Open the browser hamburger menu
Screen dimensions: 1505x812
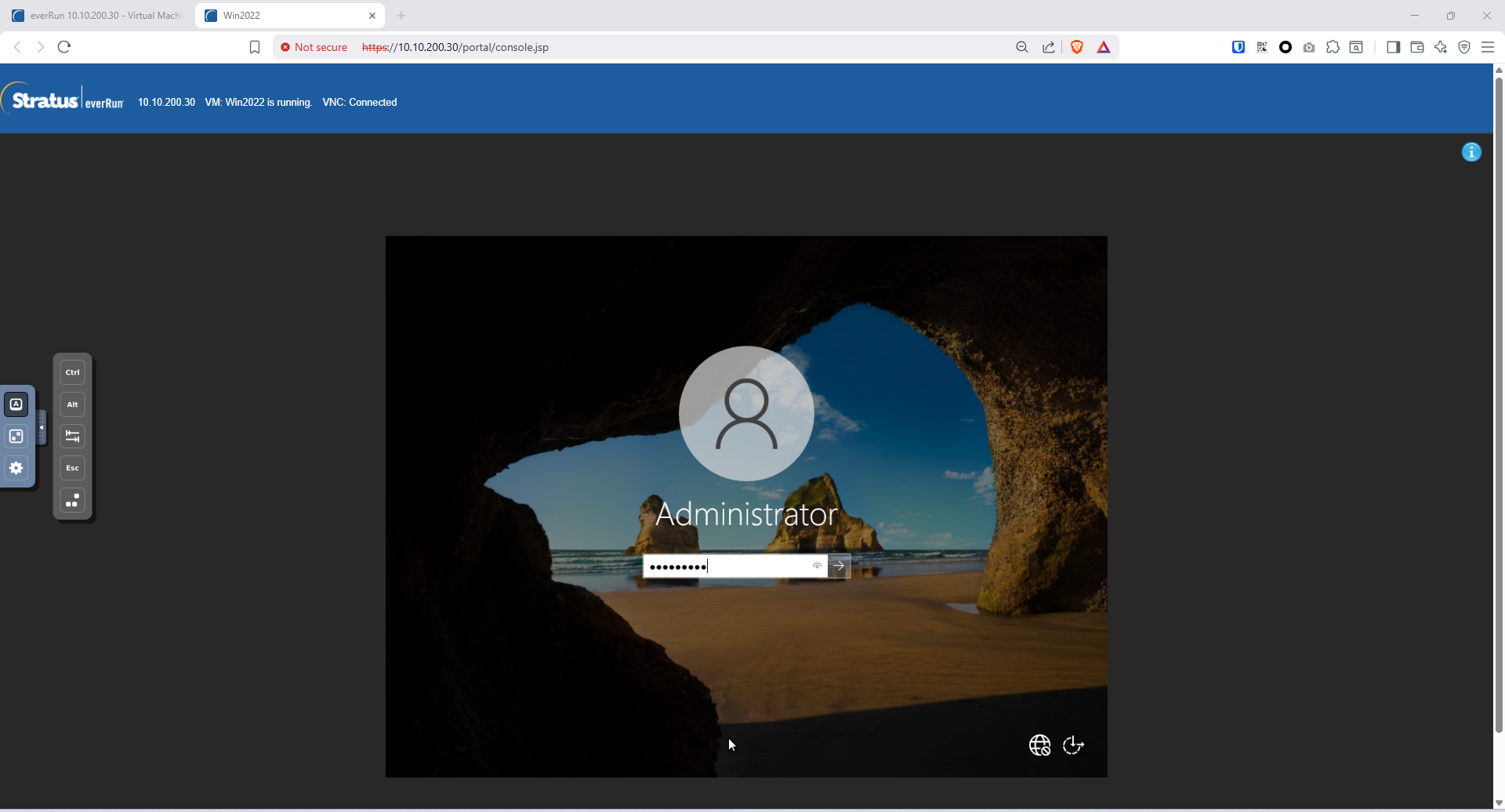point(1487,47)
